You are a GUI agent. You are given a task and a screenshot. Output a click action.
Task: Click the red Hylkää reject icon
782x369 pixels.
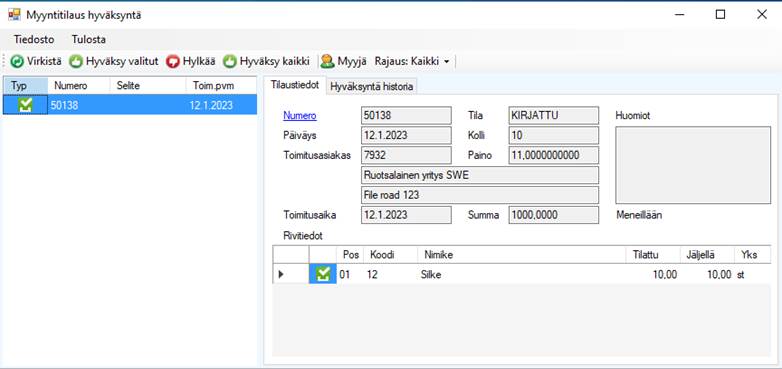point(173,61)
